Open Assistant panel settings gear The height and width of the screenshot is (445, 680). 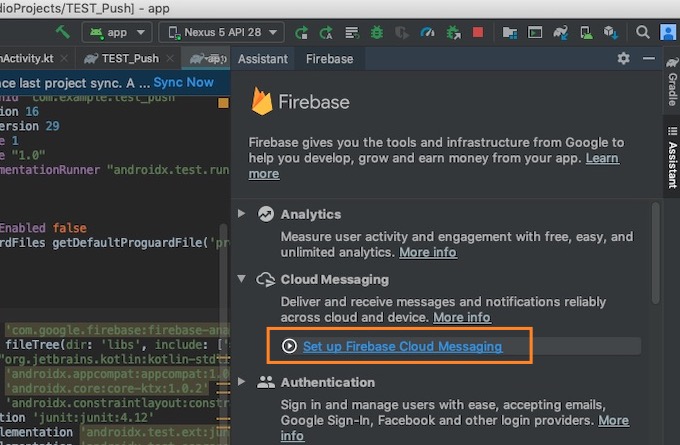pos(623,58)
